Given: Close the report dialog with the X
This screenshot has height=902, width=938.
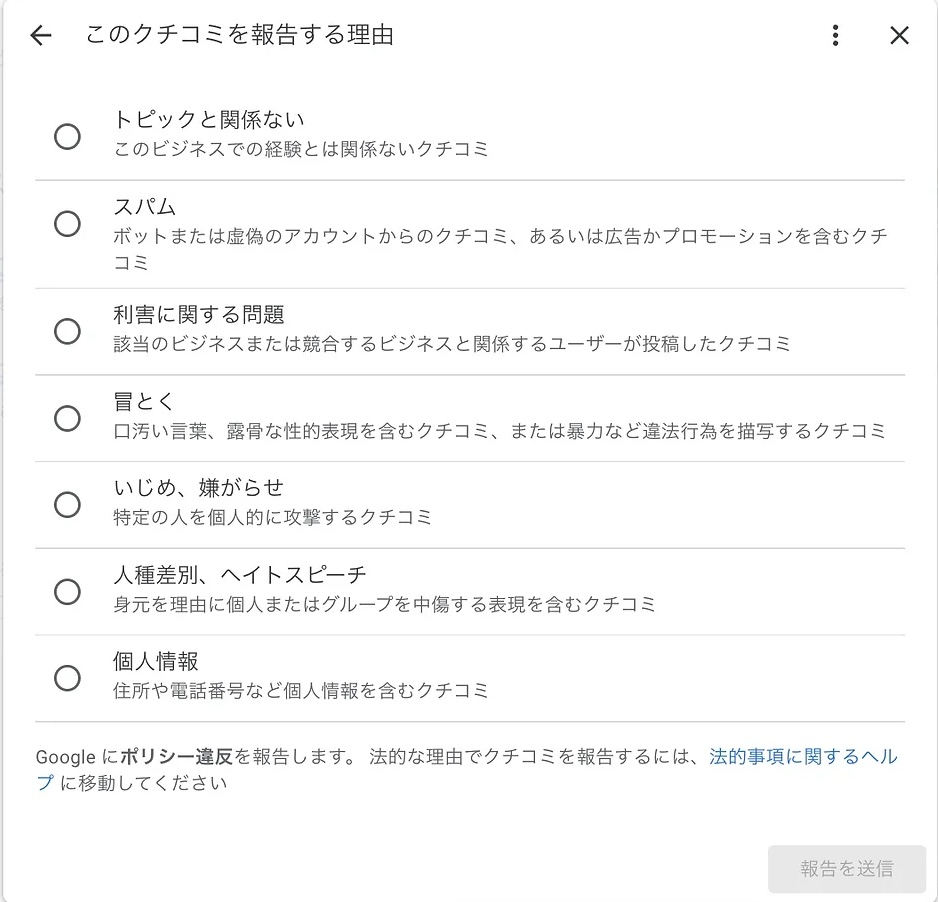Looking at the screenshot, I should [899, 35].
